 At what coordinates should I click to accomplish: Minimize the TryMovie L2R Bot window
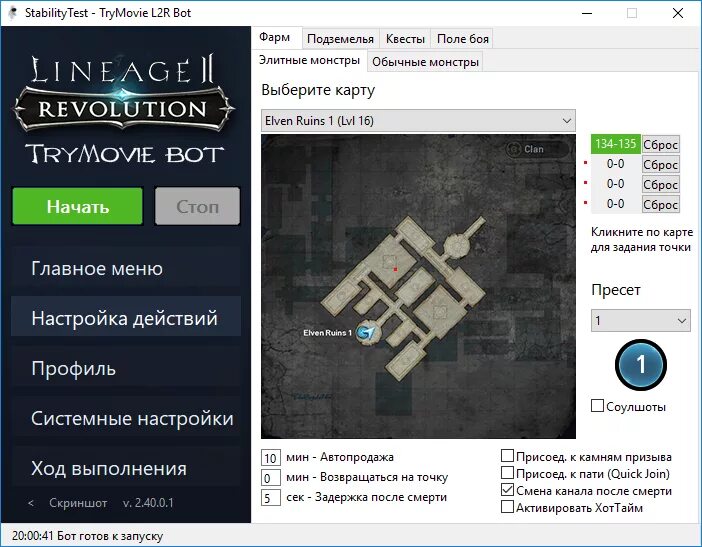click(587, 13)
